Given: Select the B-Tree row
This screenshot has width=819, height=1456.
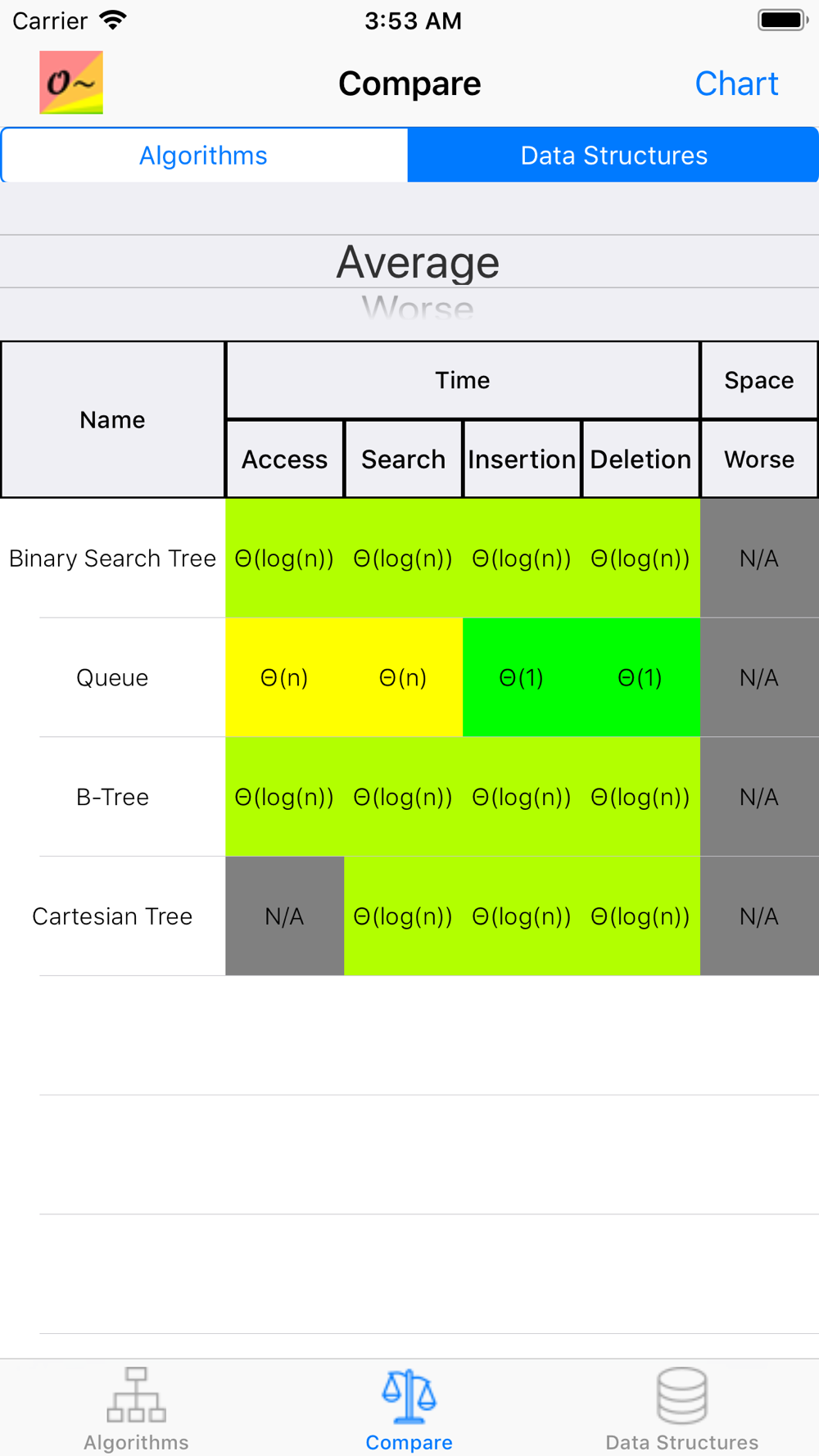Looking at the screenshot, I should tap(409, 797).
